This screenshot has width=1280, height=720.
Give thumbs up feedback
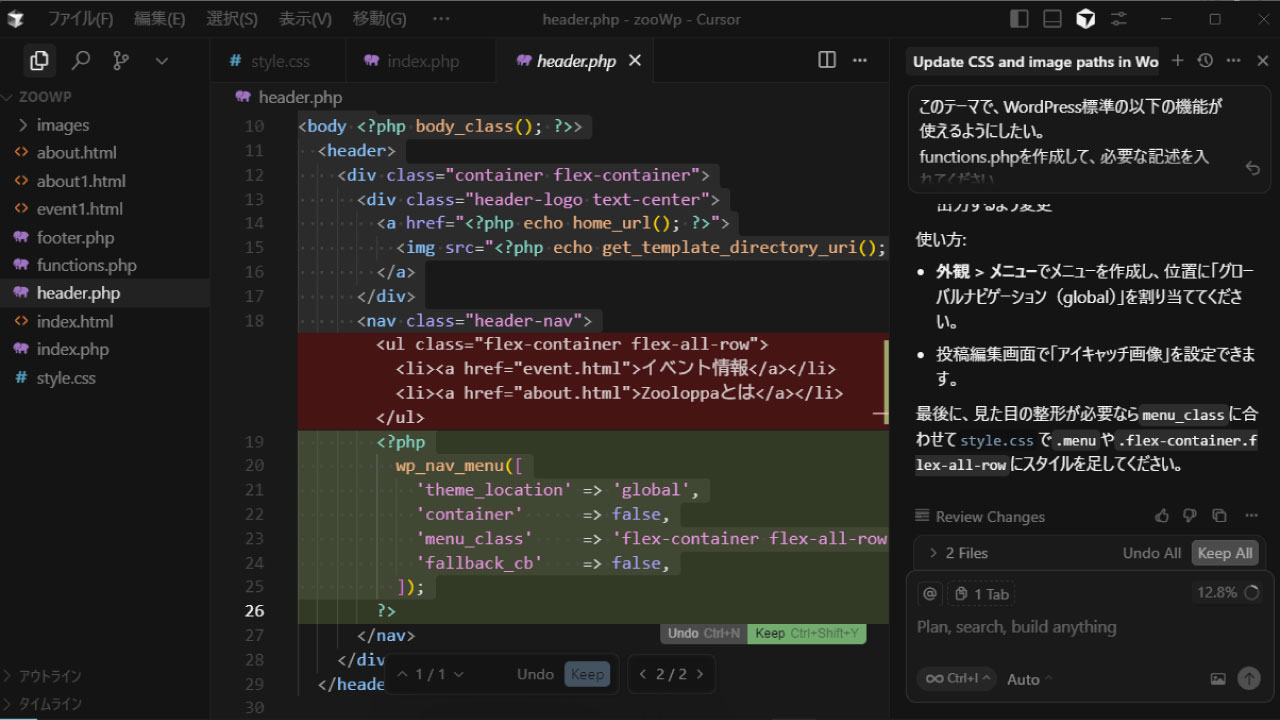tap(1161, 516)
